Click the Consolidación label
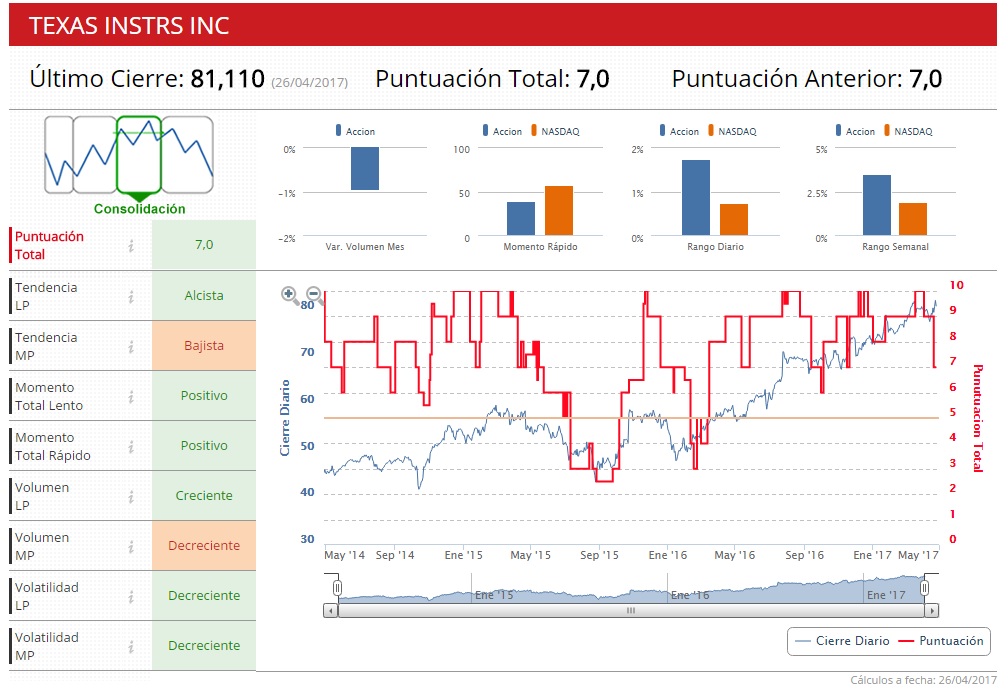 point(140,209)
